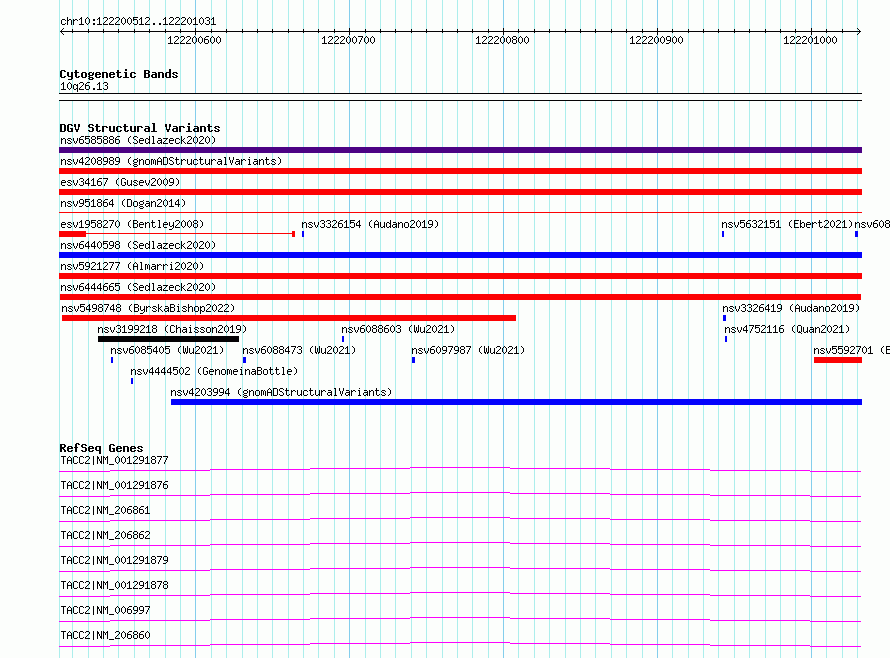Click the blue nsv6088473 marker

(x=244, y=360)
